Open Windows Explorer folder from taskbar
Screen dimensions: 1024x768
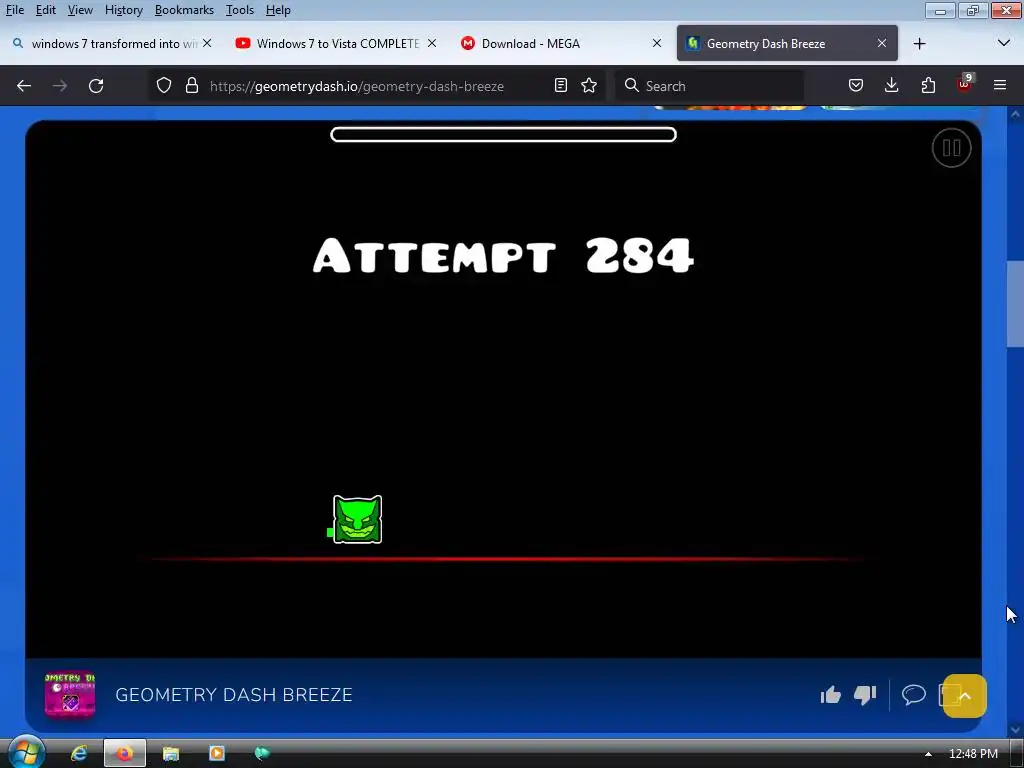[171, 754]
